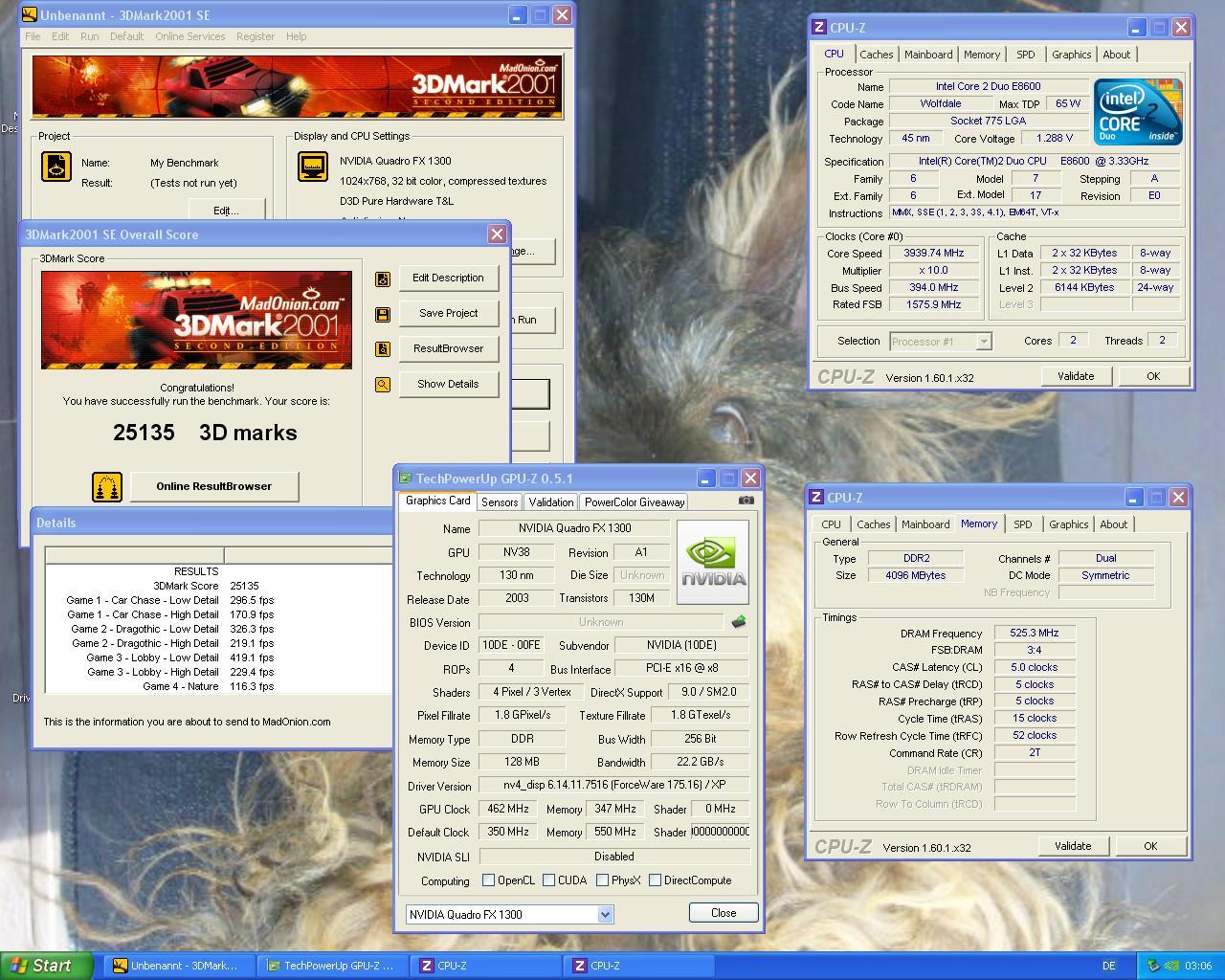Click the Close button in GPU-Z
The height and width of the screenshot is (980, 1225).
[724, 913]
